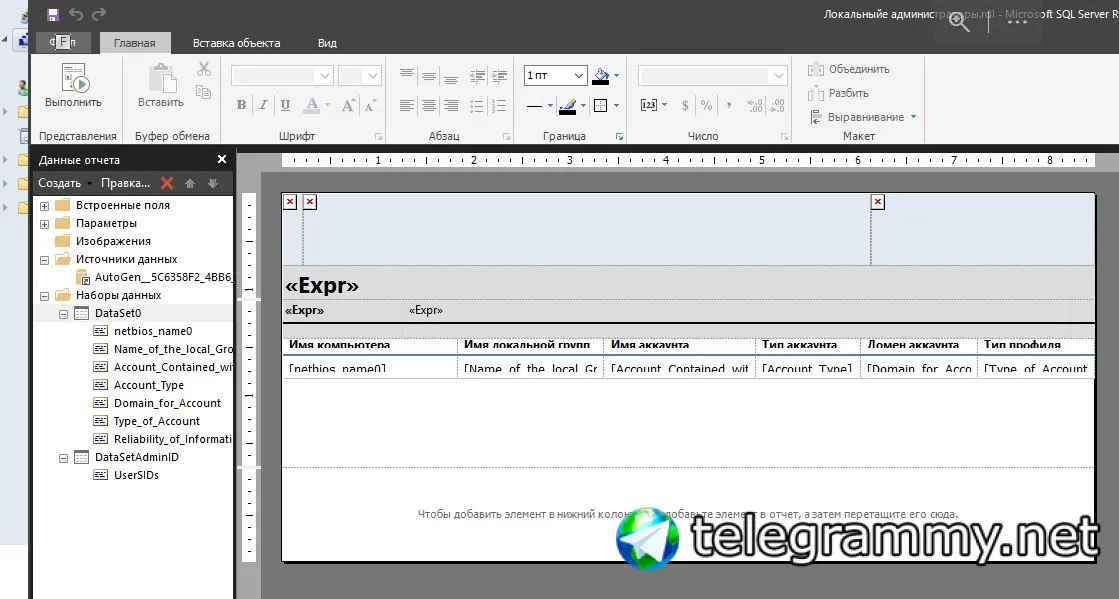
Task: Click the currency dollar format icon
Action: (x=685, y=105)
